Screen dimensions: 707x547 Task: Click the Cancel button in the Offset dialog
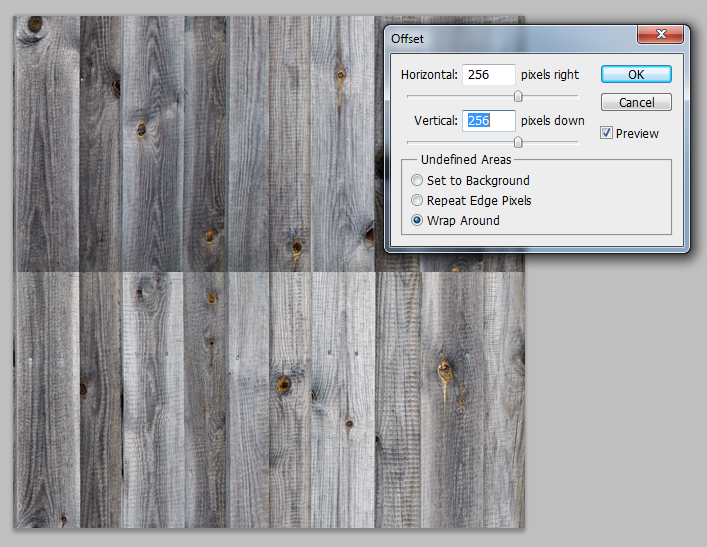coord(636,102)
